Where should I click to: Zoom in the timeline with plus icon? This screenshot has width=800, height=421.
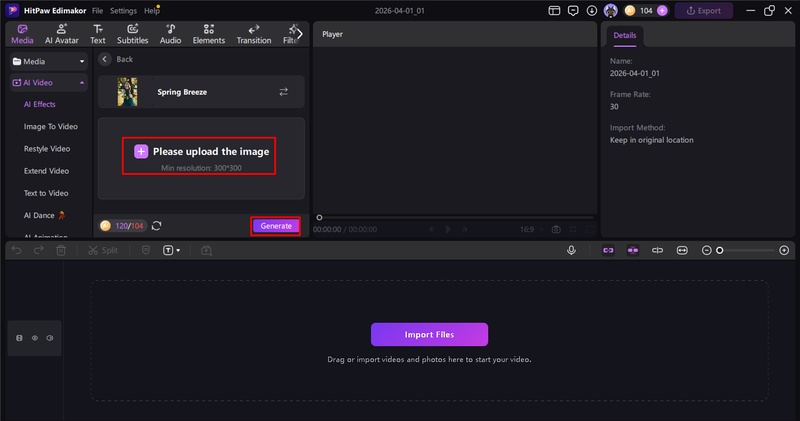coord(784,250)
